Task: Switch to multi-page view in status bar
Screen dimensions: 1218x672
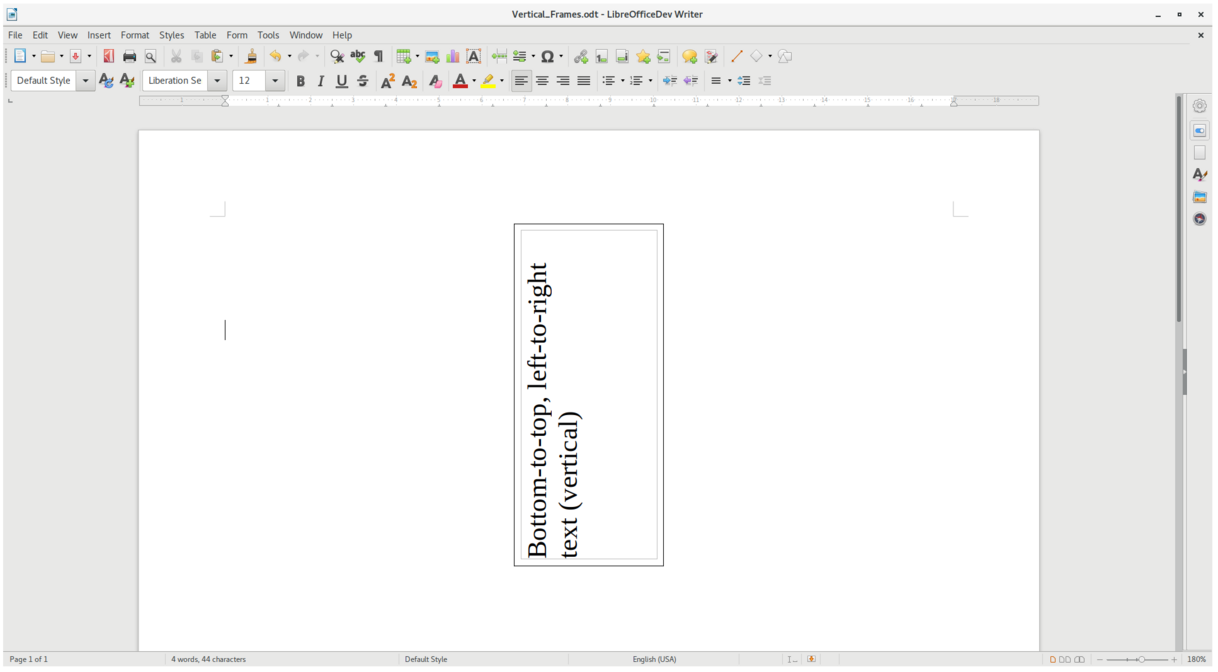Action: [x=1065, y=659]
